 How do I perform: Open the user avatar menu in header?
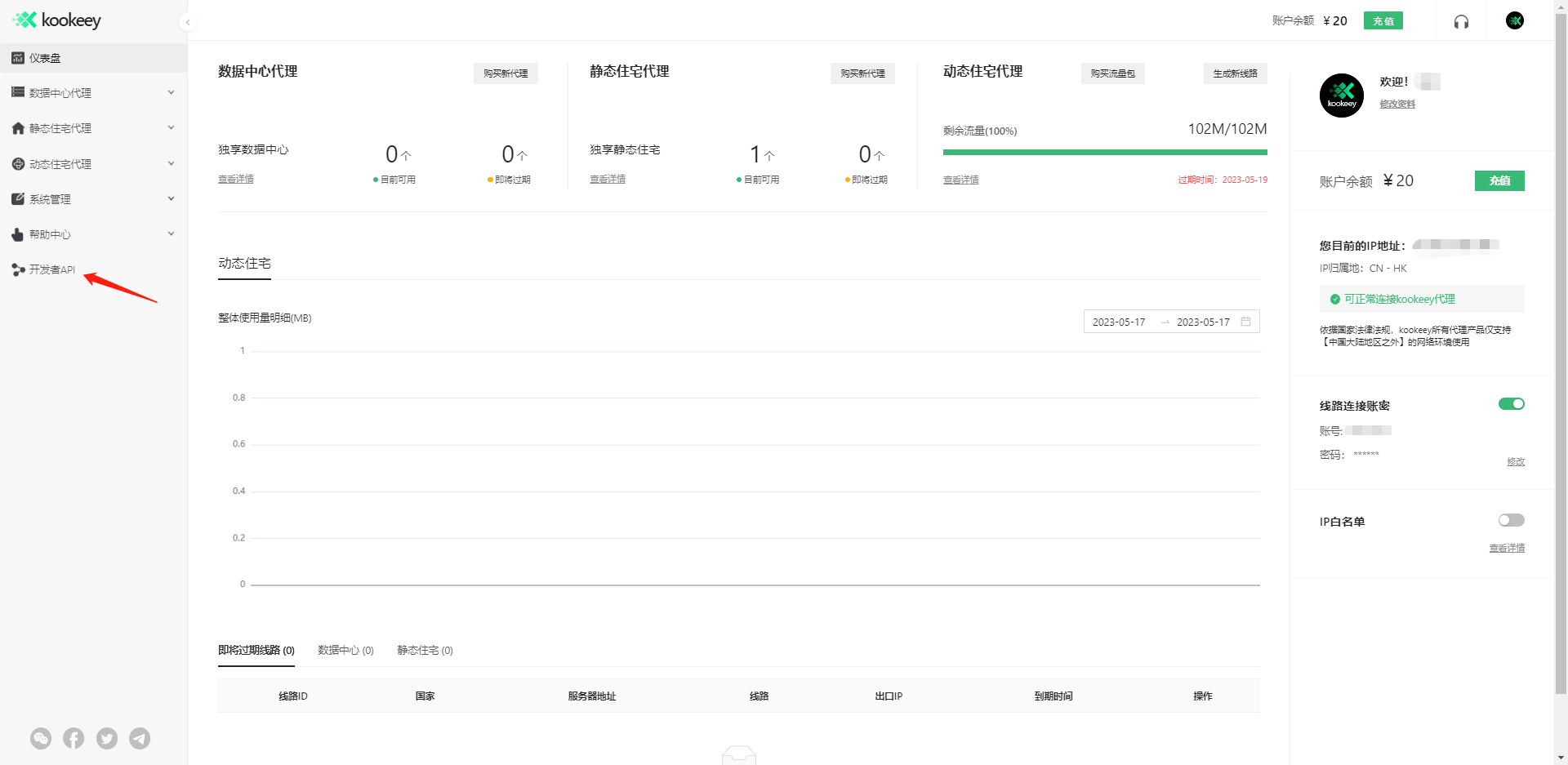coord(1514,20)
